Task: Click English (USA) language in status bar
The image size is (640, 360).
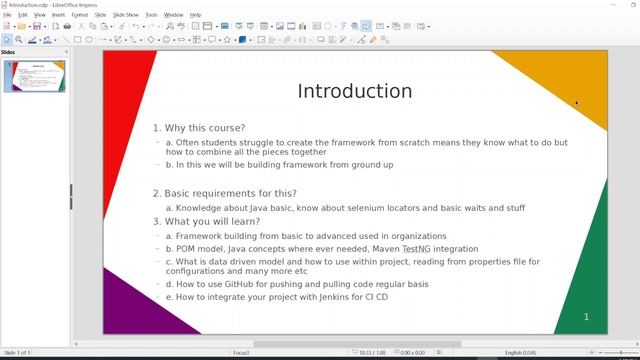Action: coord(520,353)
